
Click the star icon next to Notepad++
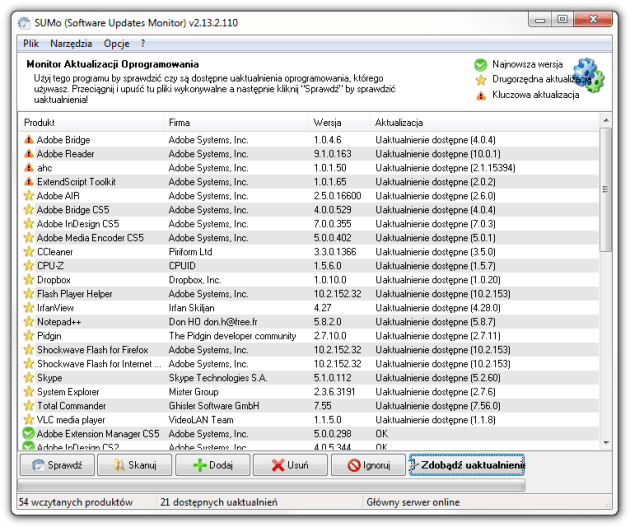tap(29, 322)
